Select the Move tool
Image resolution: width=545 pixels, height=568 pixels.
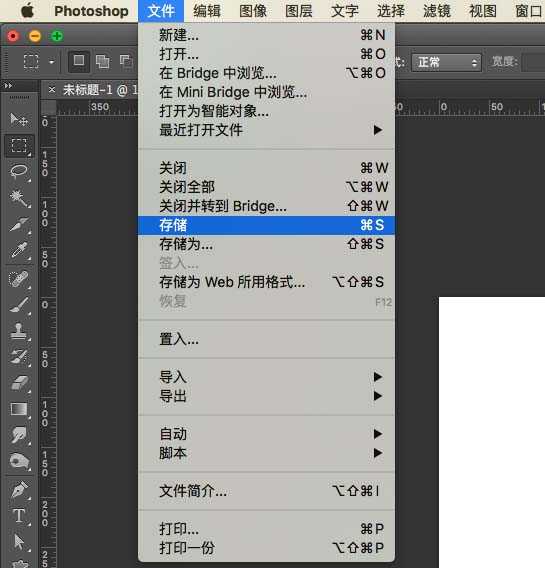tap(19, 120)
